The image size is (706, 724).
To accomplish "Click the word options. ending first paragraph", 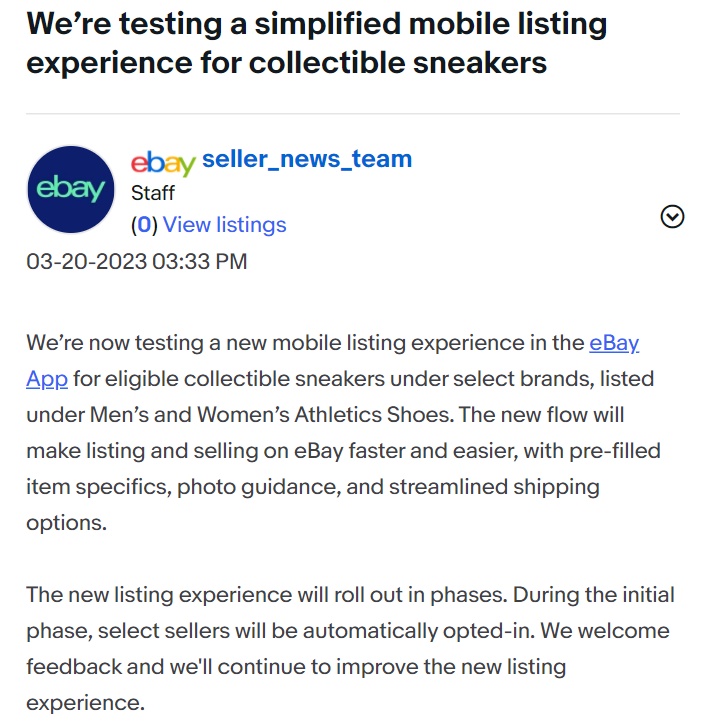I will pos(66,523).
